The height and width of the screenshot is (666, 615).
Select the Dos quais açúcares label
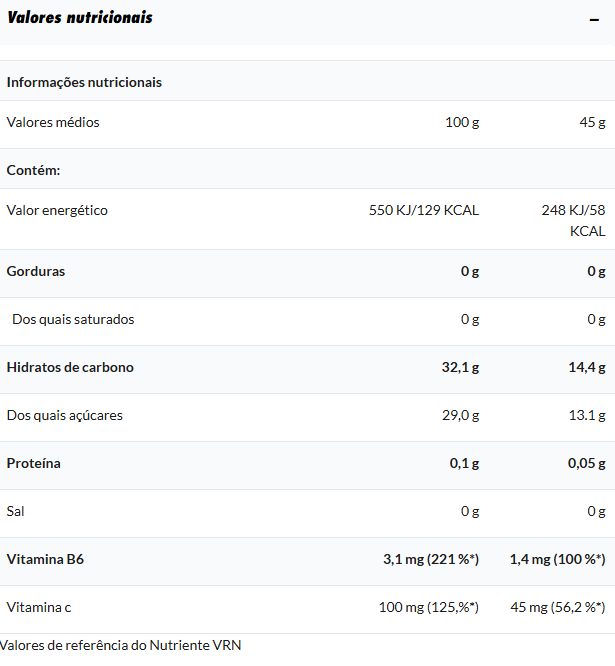click(x=65, y=415)
